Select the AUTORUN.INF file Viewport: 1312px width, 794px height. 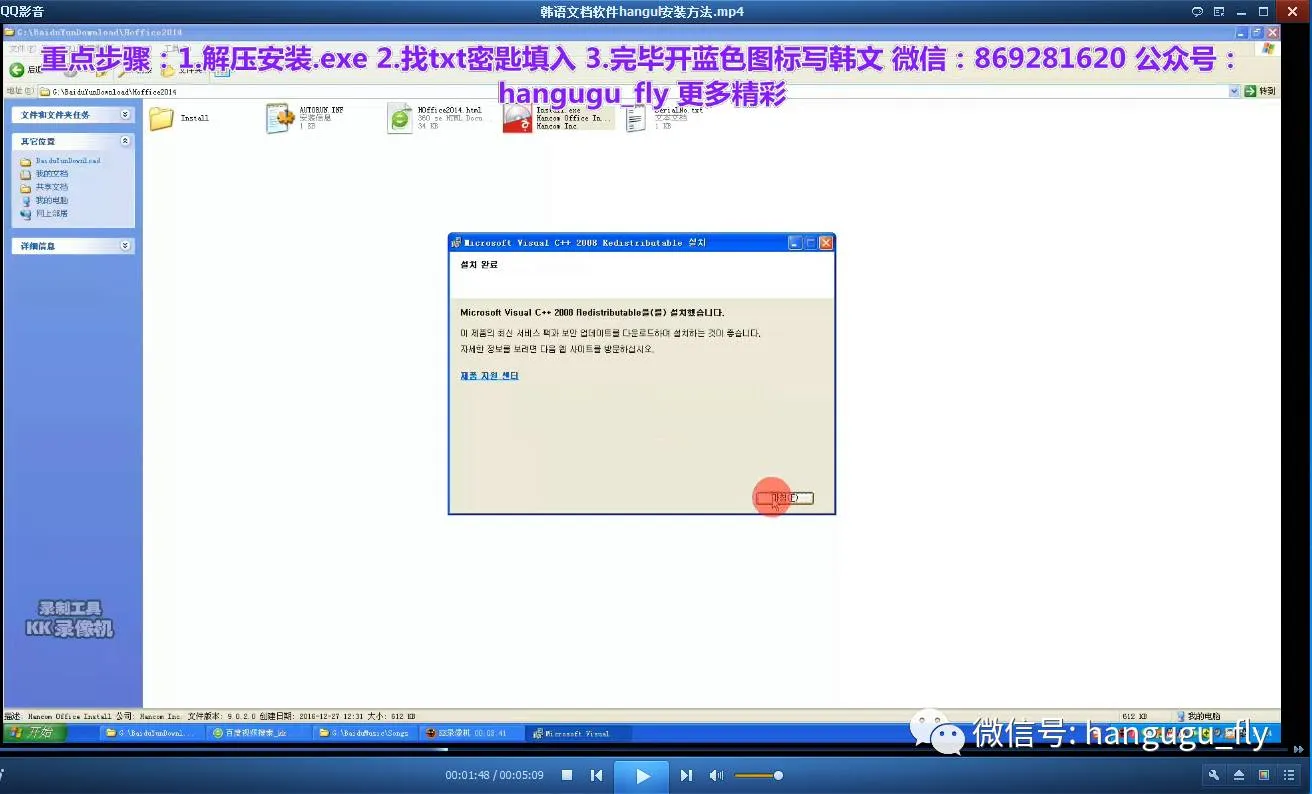coord(306,118)
